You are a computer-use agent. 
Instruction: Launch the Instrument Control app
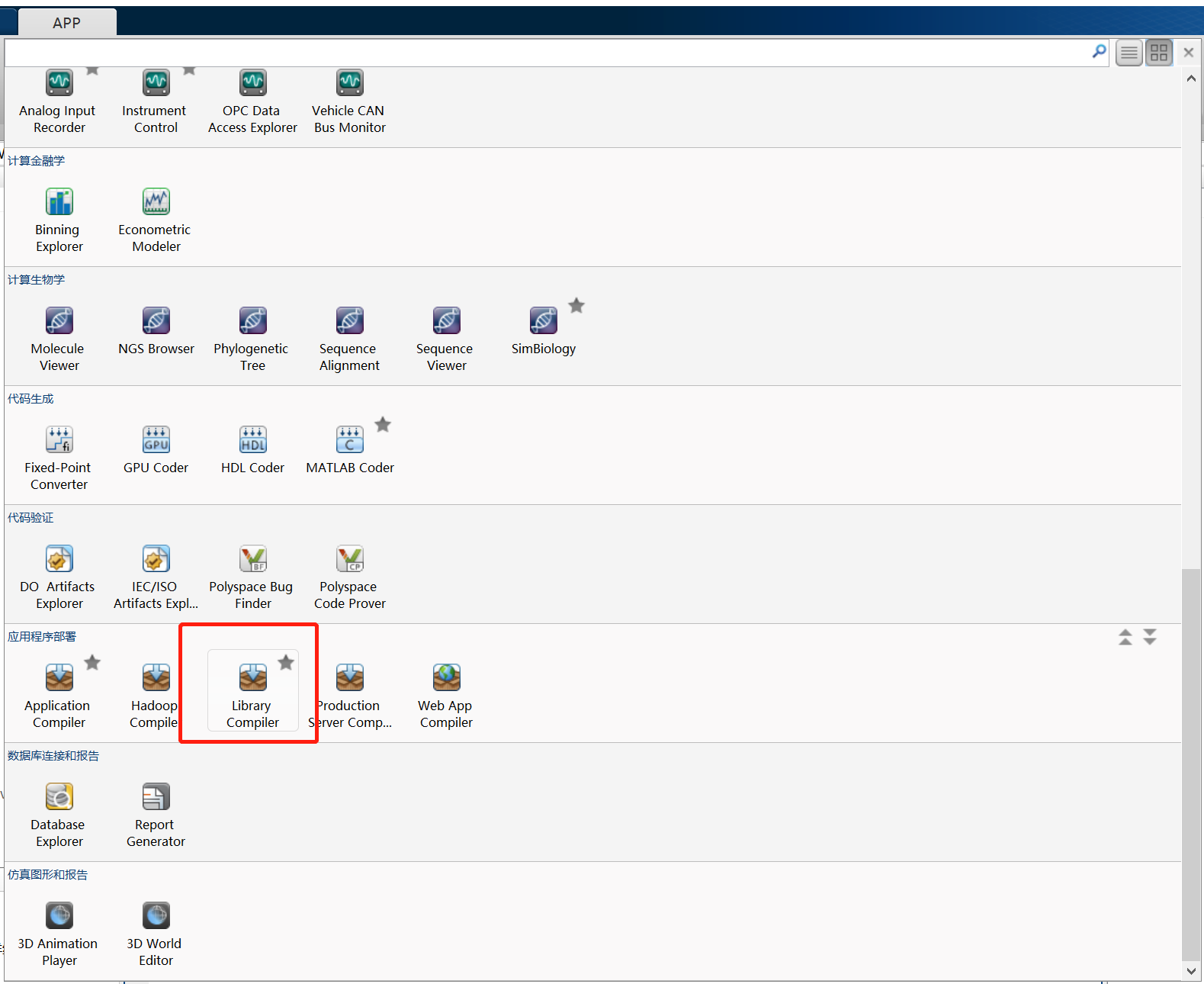(x=156, y=101)
